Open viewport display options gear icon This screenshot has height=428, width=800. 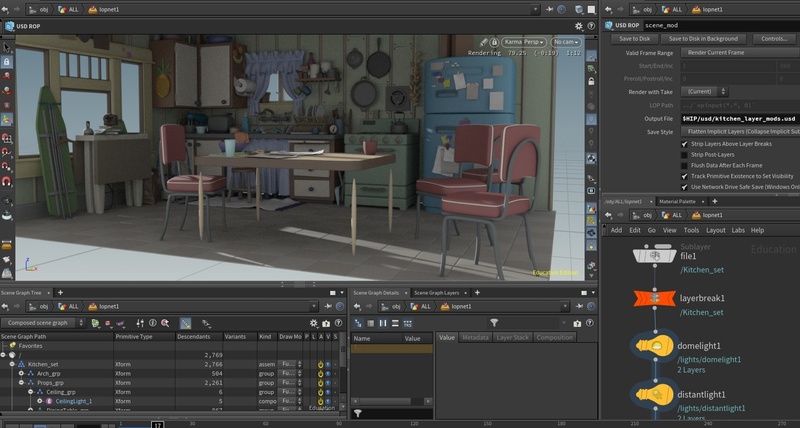(577, 25)
